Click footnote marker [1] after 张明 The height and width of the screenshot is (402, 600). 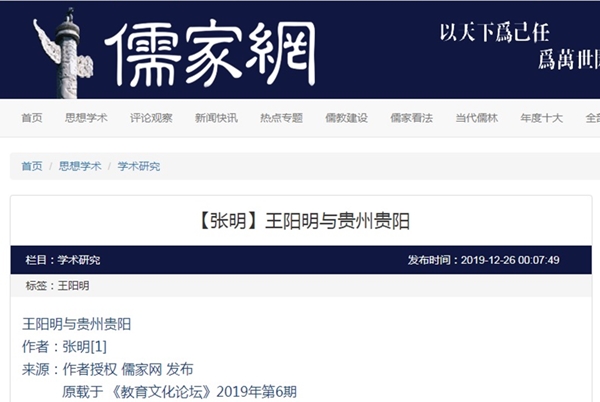99,346
